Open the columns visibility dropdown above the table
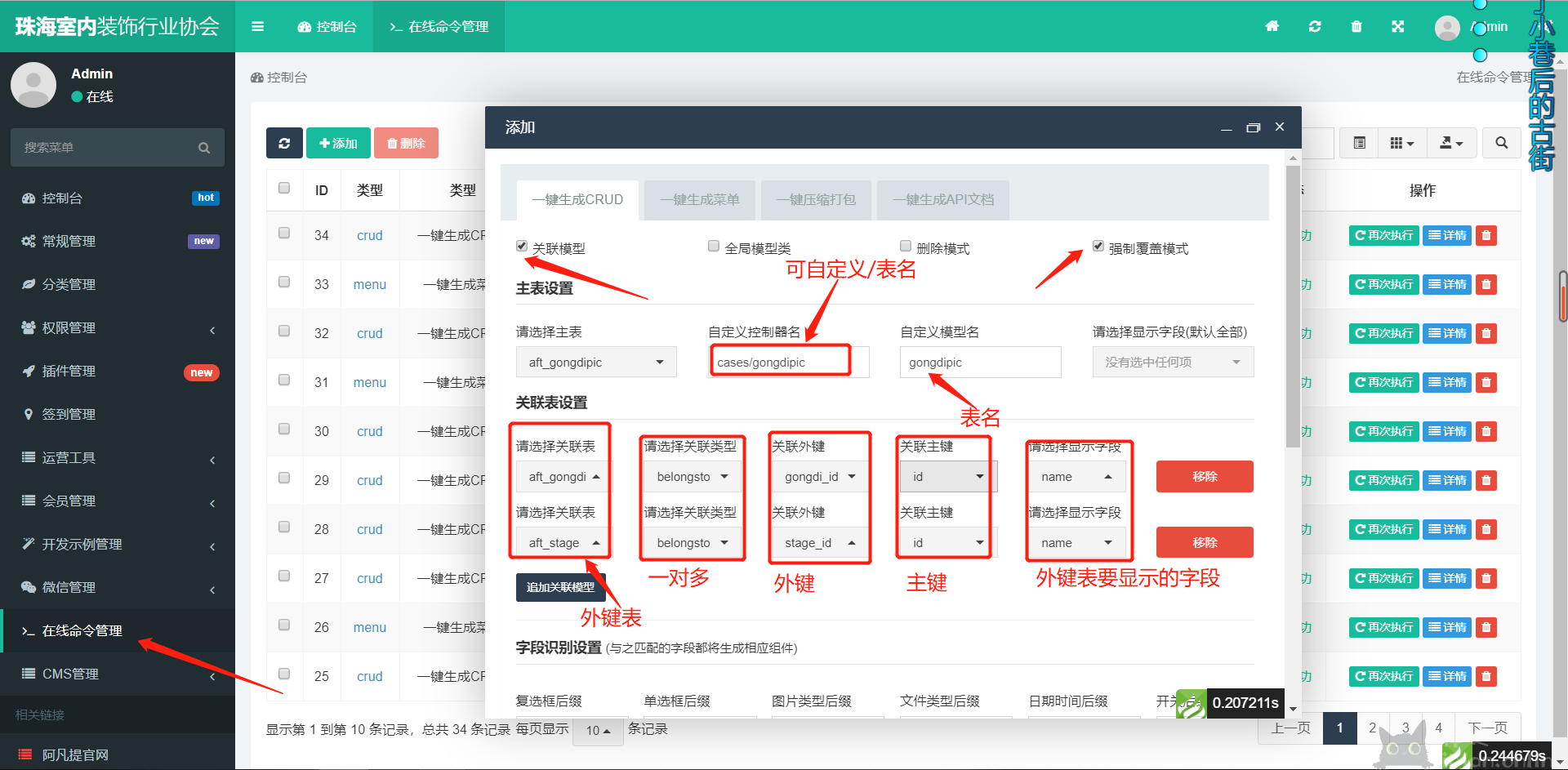Viewport: 1568px width, 770px height. pos(1401,143)
